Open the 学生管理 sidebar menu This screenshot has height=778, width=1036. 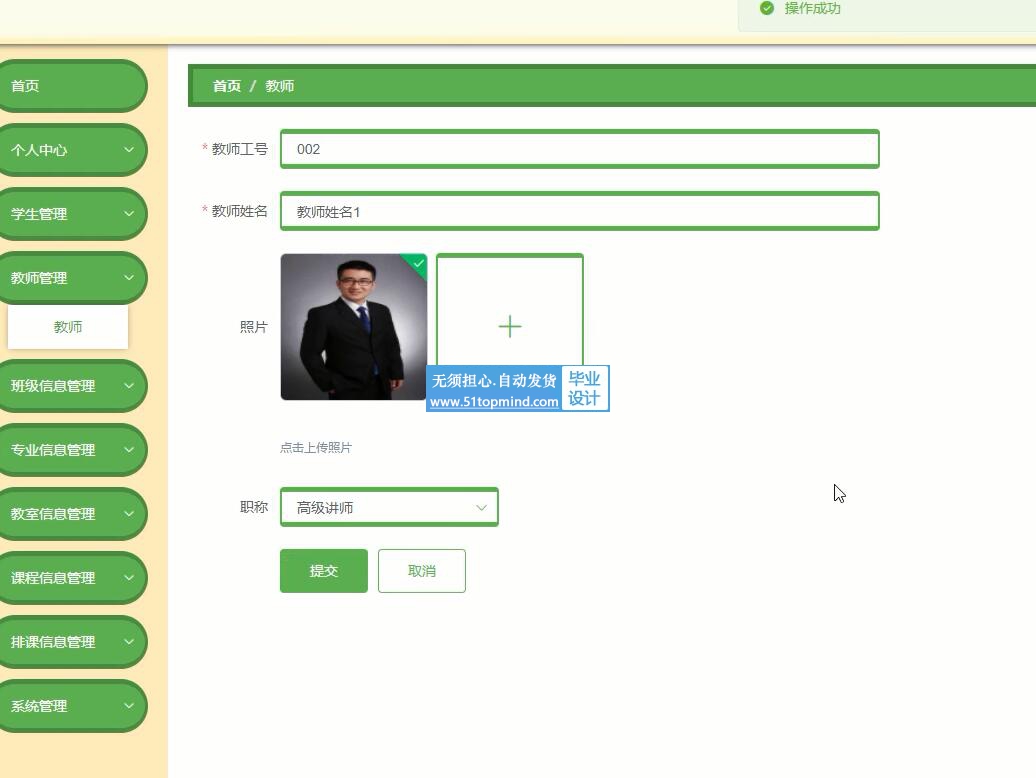pos(71,214)
